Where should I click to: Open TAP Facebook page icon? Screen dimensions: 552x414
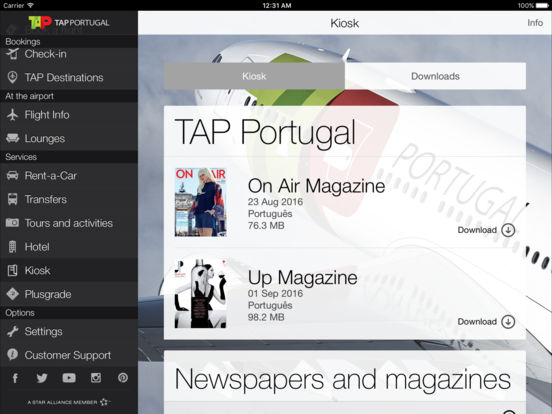click(15, 378)
